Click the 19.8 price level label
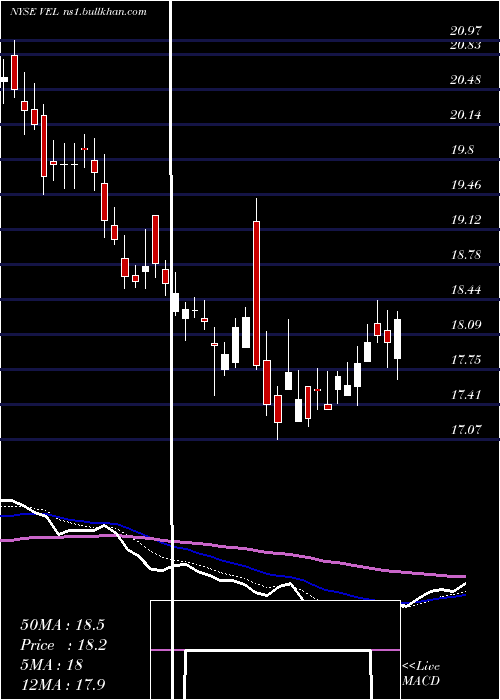Screen dimensions: 500x700 tap(462, 150)
